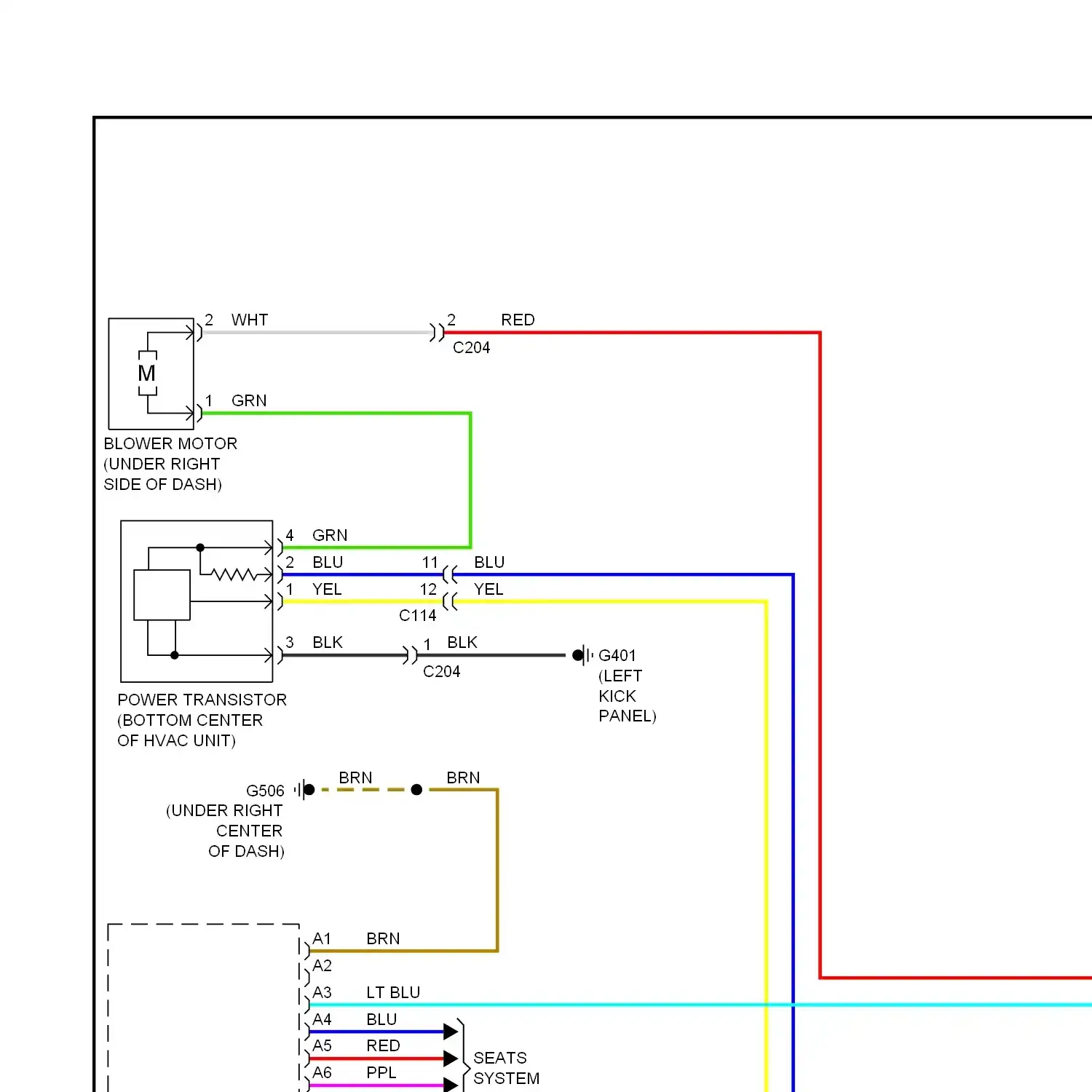
Task: Click the UNDER RIGHT SIDE OF DASH text
Action: (162, 474)
